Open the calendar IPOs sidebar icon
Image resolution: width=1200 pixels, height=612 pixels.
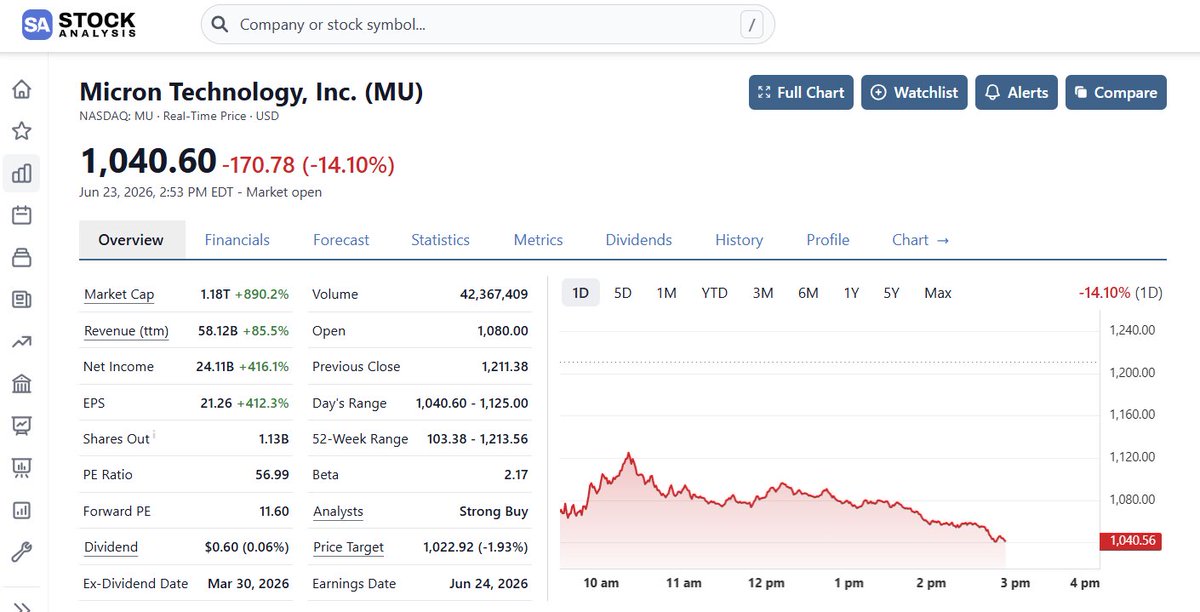pos(21,215)
